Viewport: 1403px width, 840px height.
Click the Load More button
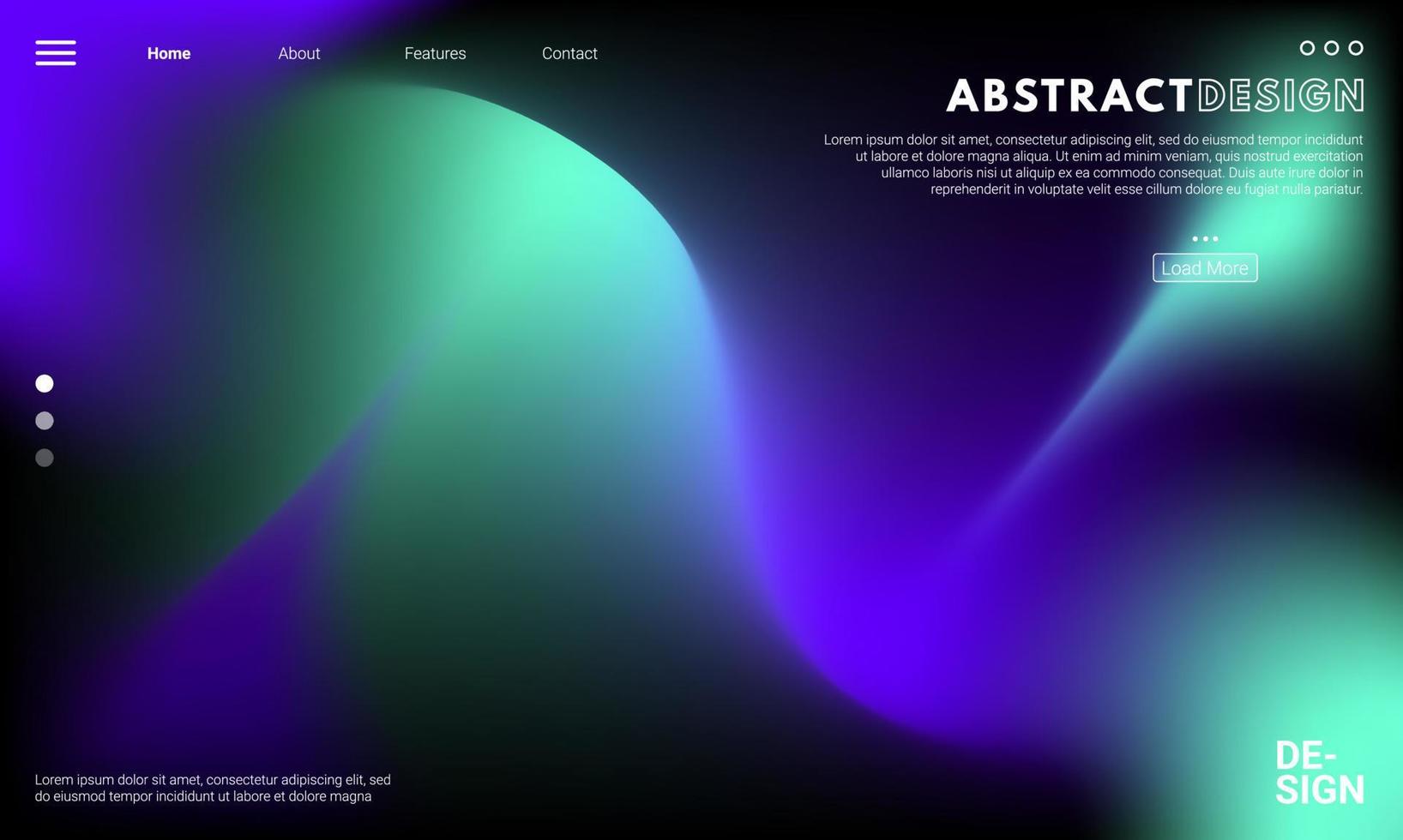[1205, 268]
